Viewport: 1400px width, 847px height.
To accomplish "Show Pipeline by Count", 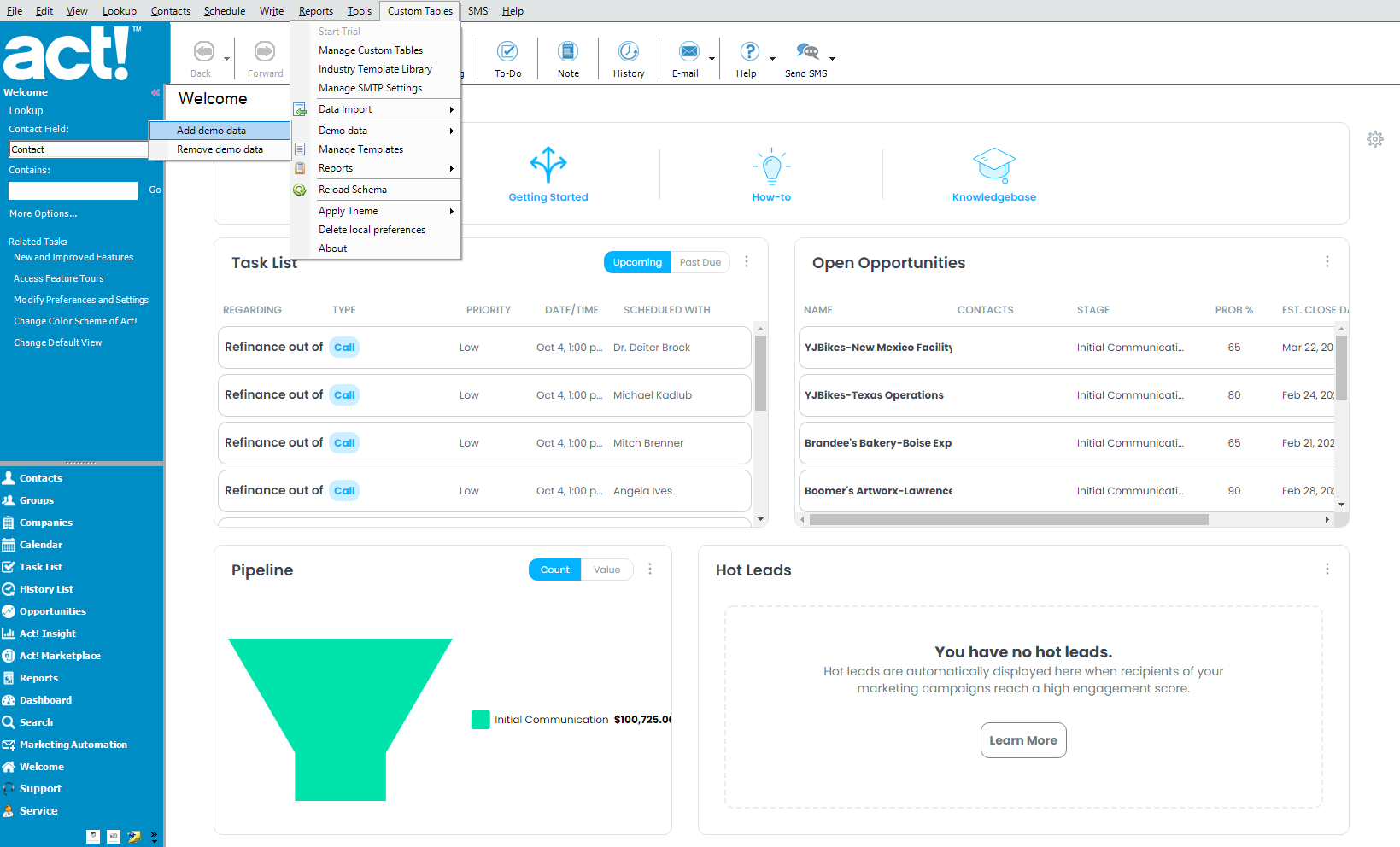I will click(x=554, y=570).
